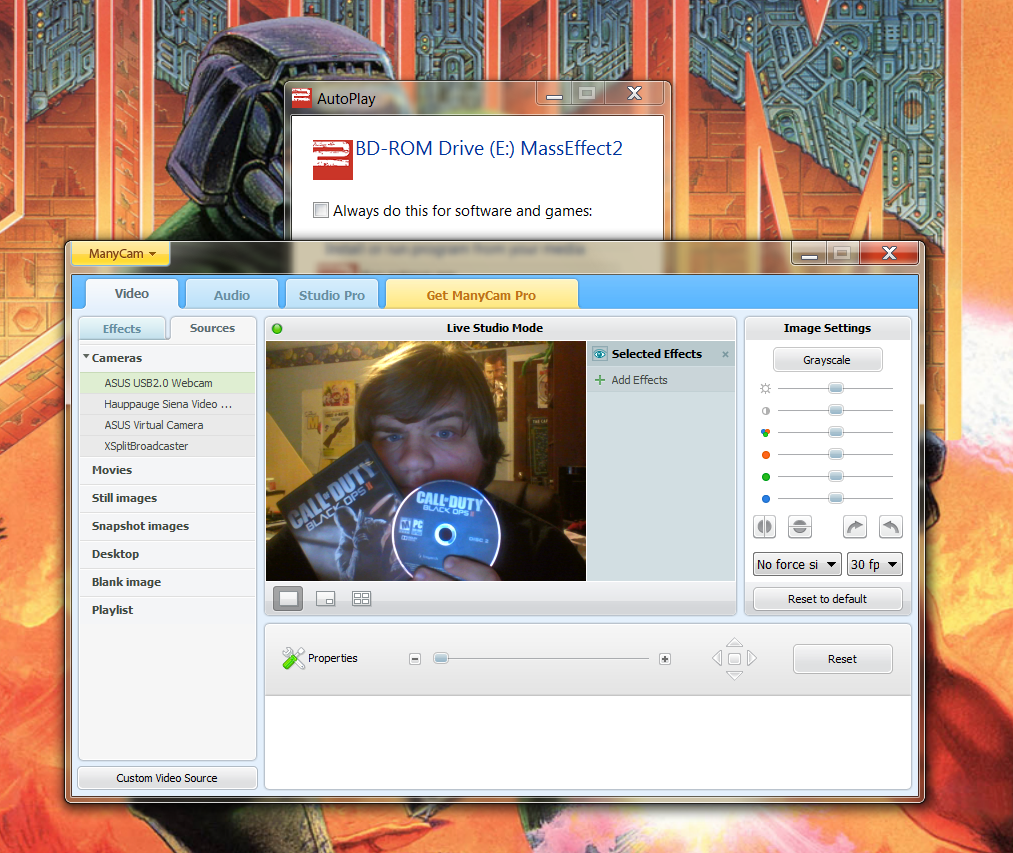Viewport: 1013px width, 853px height.
Task: Close the Selected Effects panel
Action: [x=726, y=354]
